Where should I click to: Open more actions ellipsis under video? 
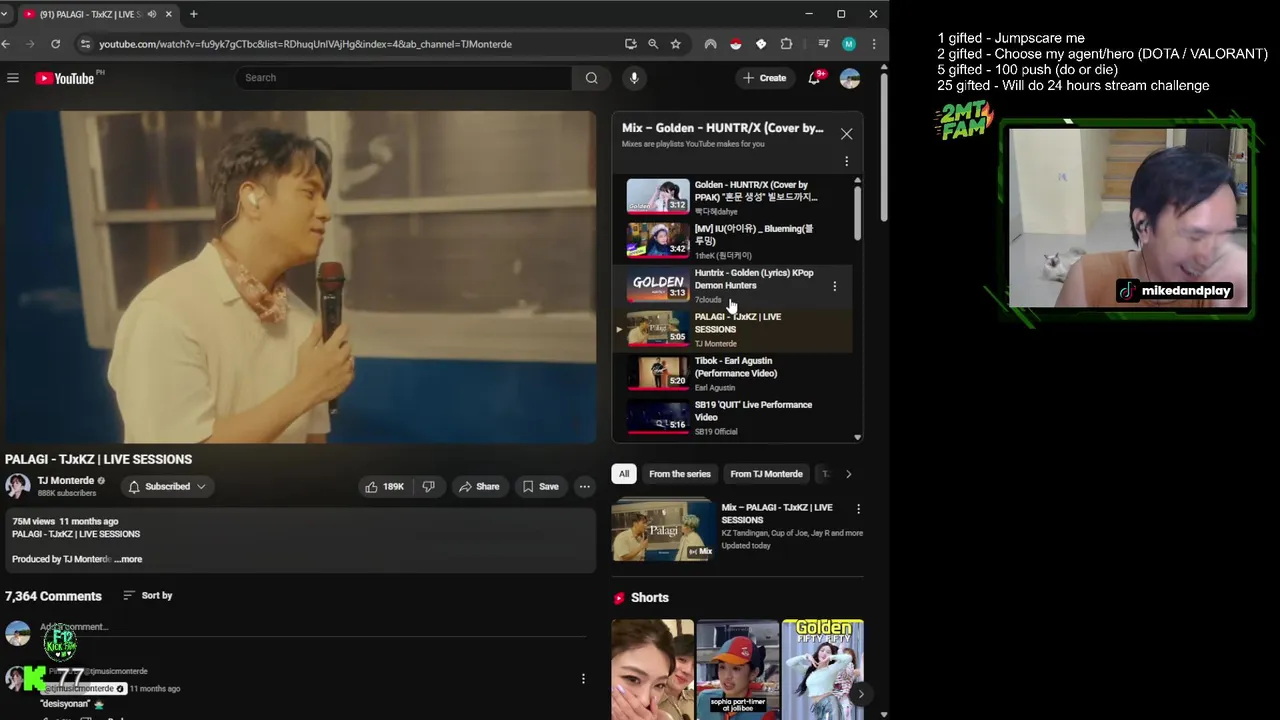584,487
